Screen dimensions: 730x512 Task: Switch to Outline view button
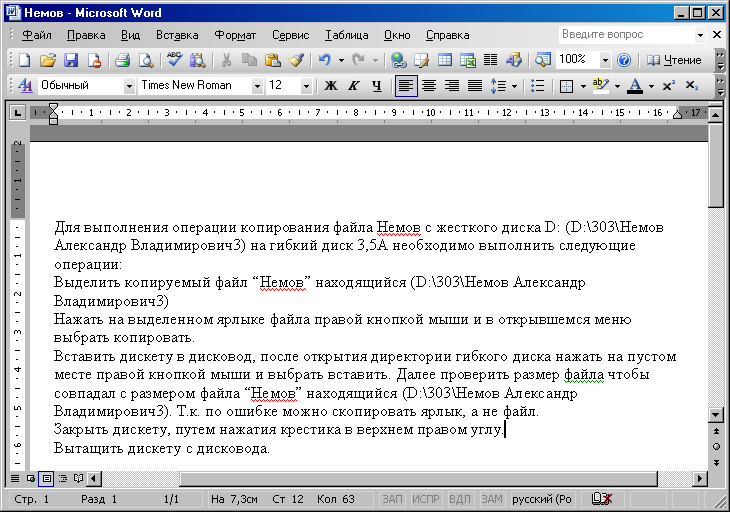pyautogui.click(x=62, y=478)
